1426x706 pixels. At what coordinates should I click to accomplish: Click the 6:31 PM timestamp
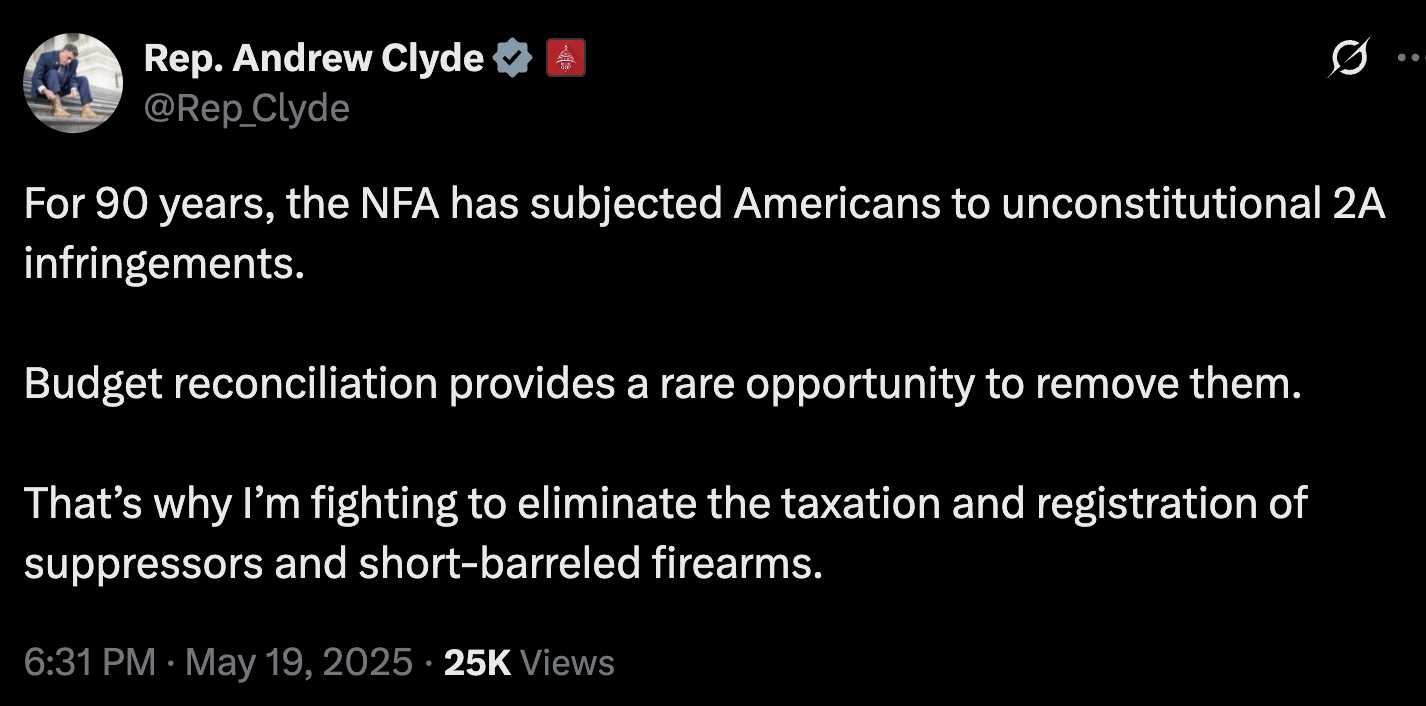pyautogui.click(x=90, y=662)
